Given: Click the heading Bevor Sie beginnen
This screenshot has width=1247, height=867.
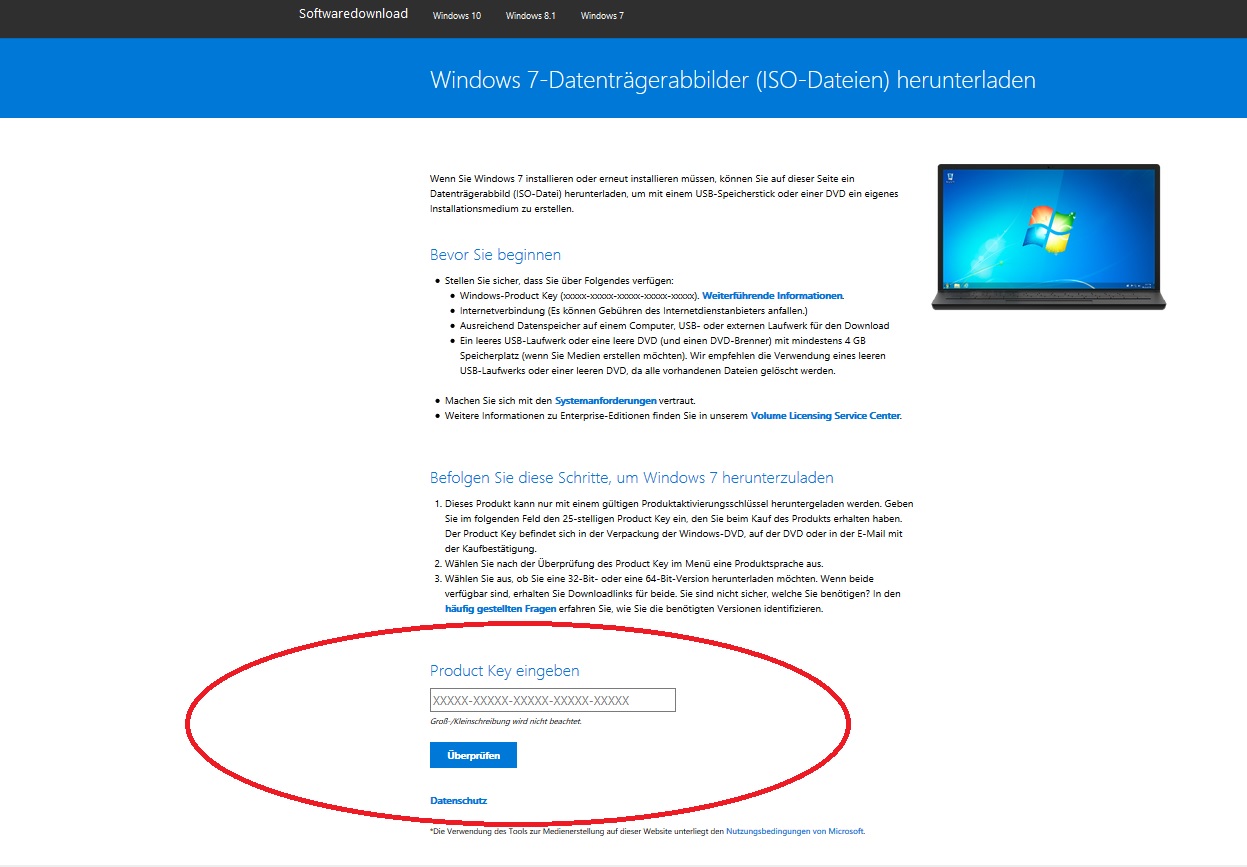Looking at the screenshot, I should (x=495, y=255).
